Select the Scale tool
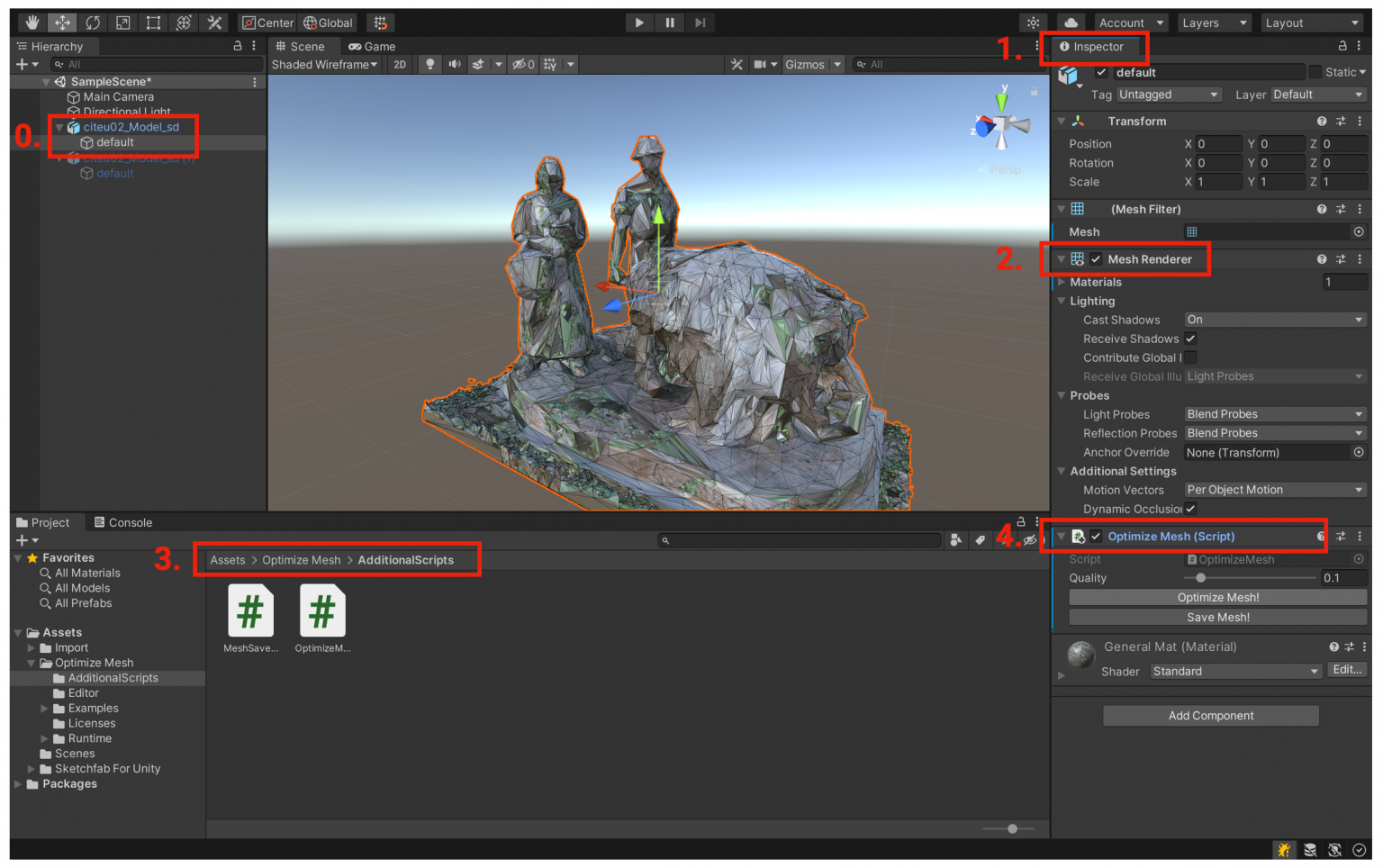 coord(122,22)
